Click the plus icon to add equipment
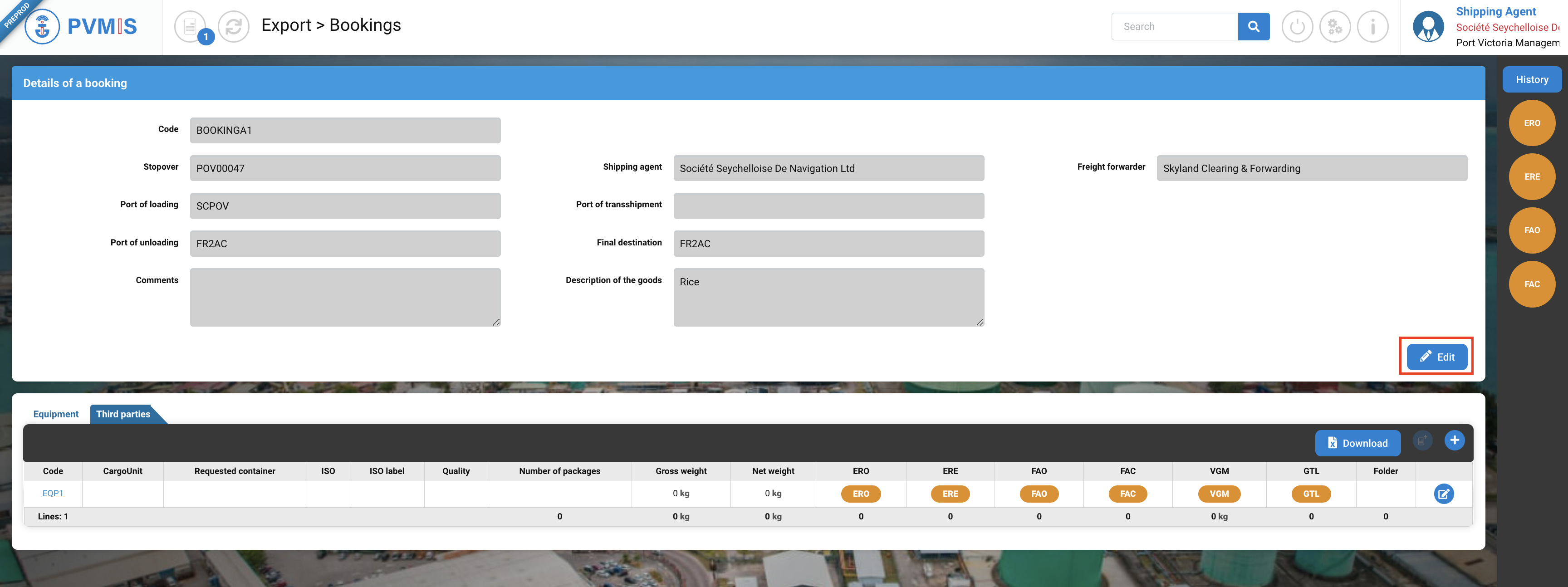Image resolution: width=1568 pixels, height=587 pixels. click(x=1454, y=440)
